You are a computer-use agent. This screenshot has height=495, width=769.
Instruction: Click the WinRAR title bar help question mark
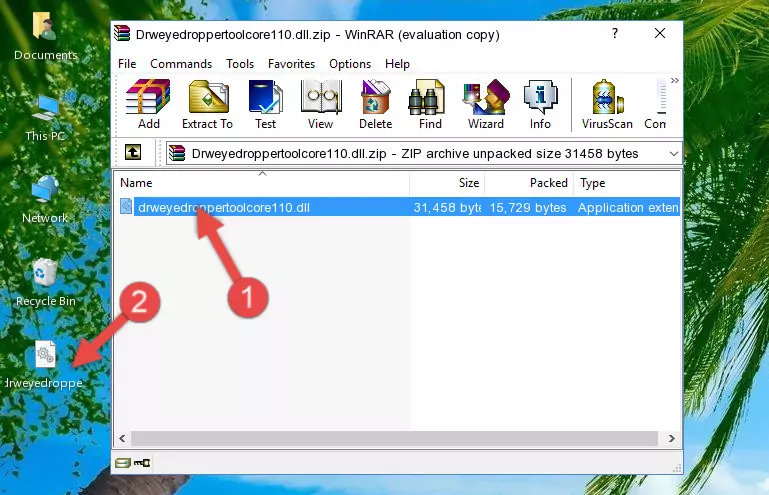pos(615,33)
